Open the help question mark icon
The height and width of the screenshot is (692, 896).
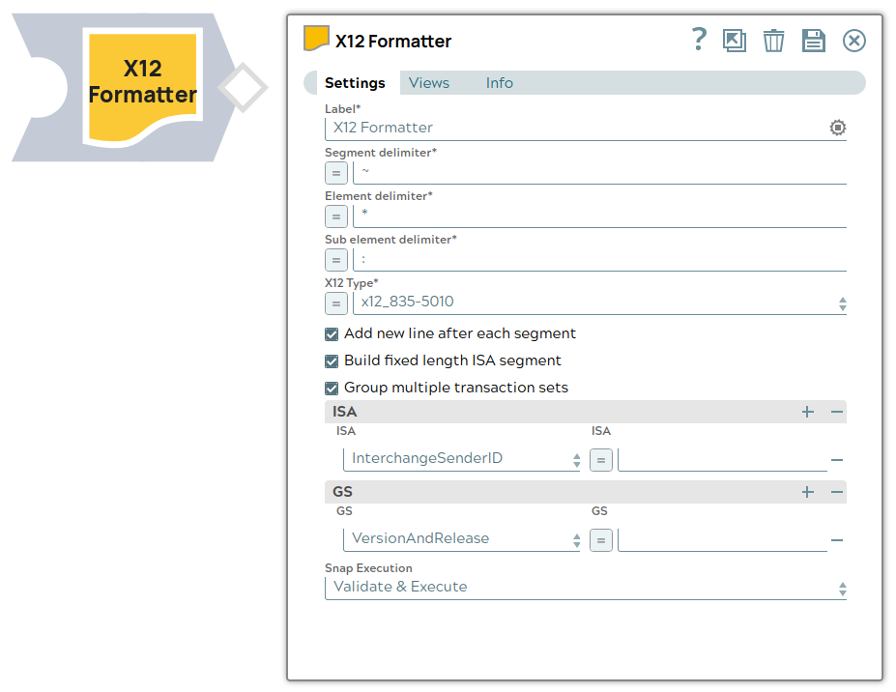pos(699,40)
